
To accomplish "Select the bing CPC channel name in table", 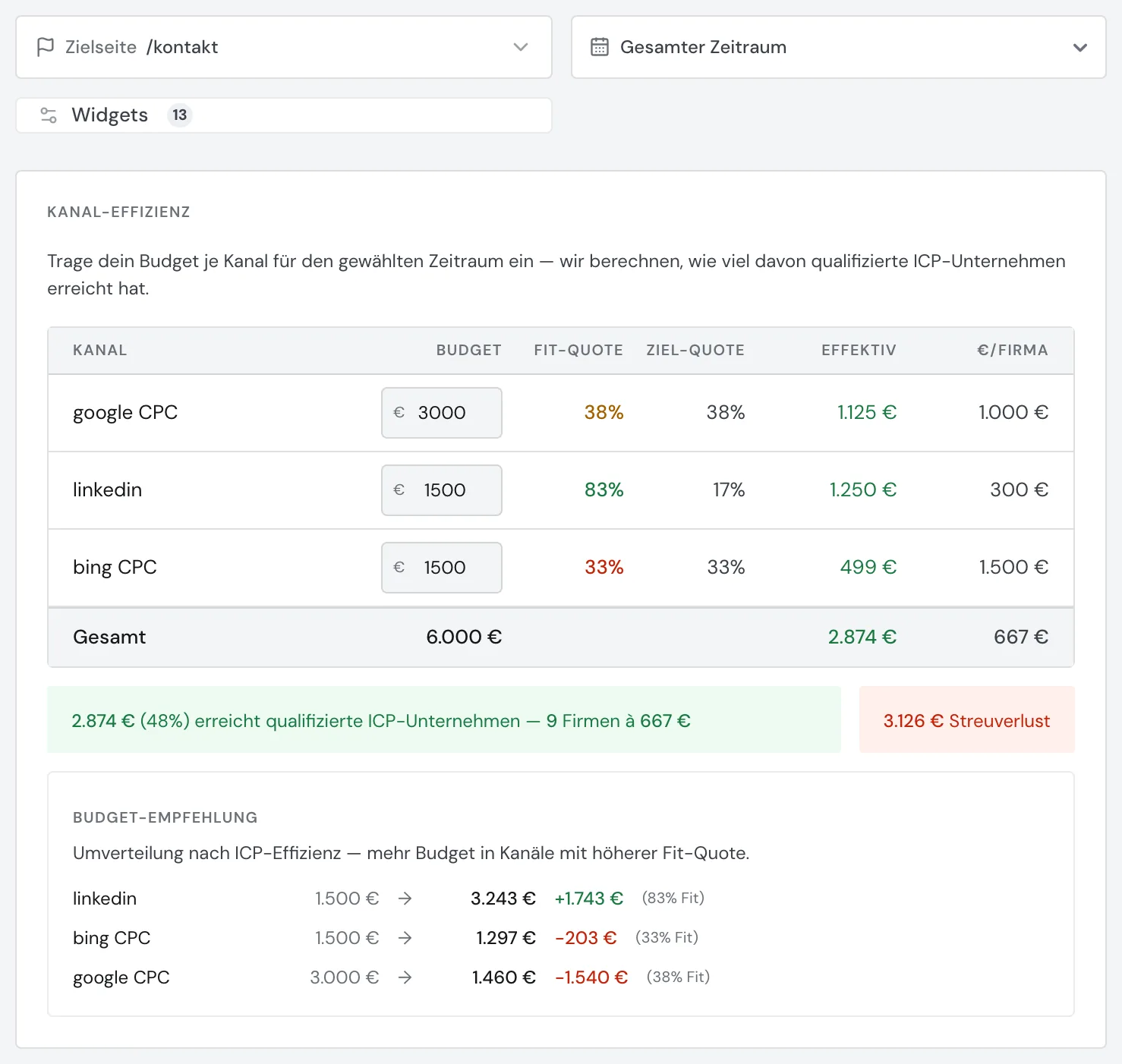I will tap(115, 568).
